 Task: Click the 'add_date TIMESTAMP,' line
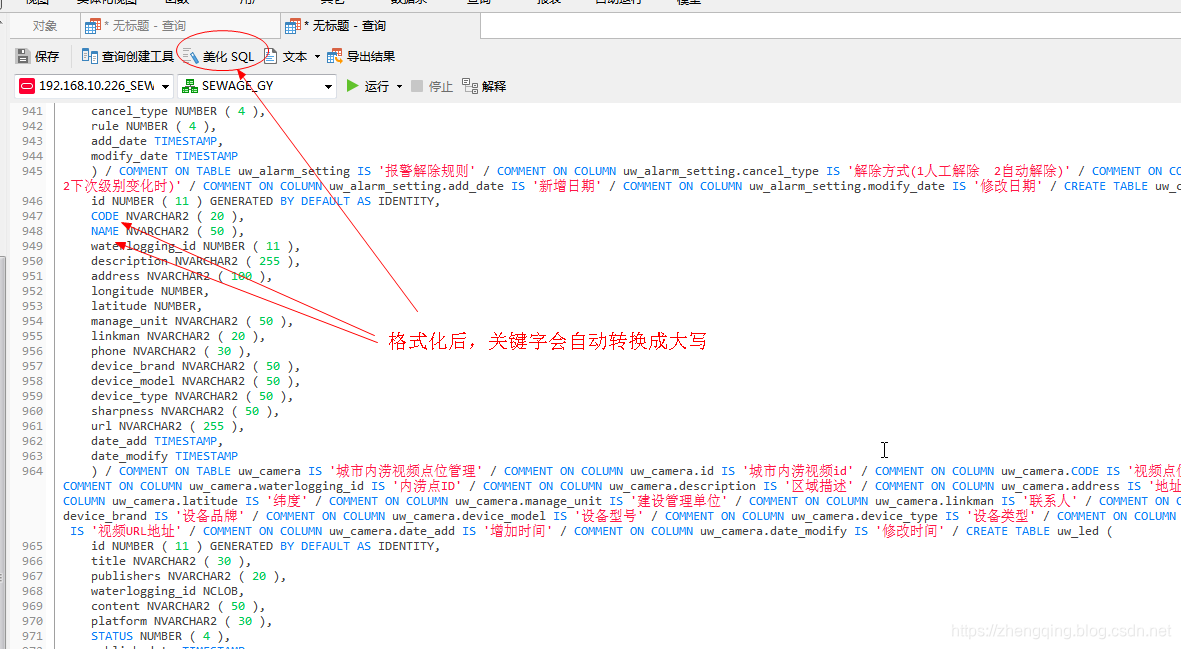pyautogui.click(x=157, y=141)
